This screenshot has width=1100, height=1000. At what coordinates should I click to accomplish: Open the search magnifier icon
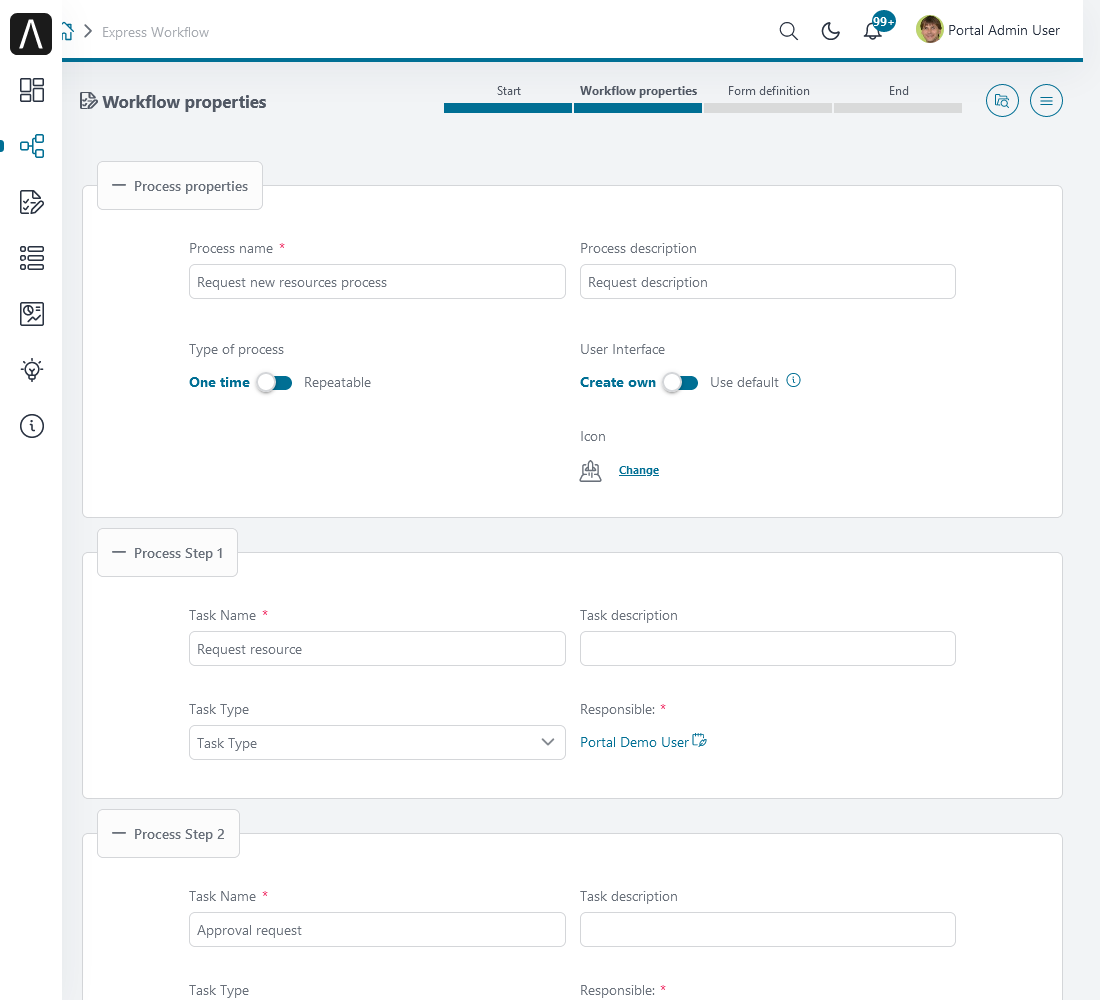(x=789, y=31)
